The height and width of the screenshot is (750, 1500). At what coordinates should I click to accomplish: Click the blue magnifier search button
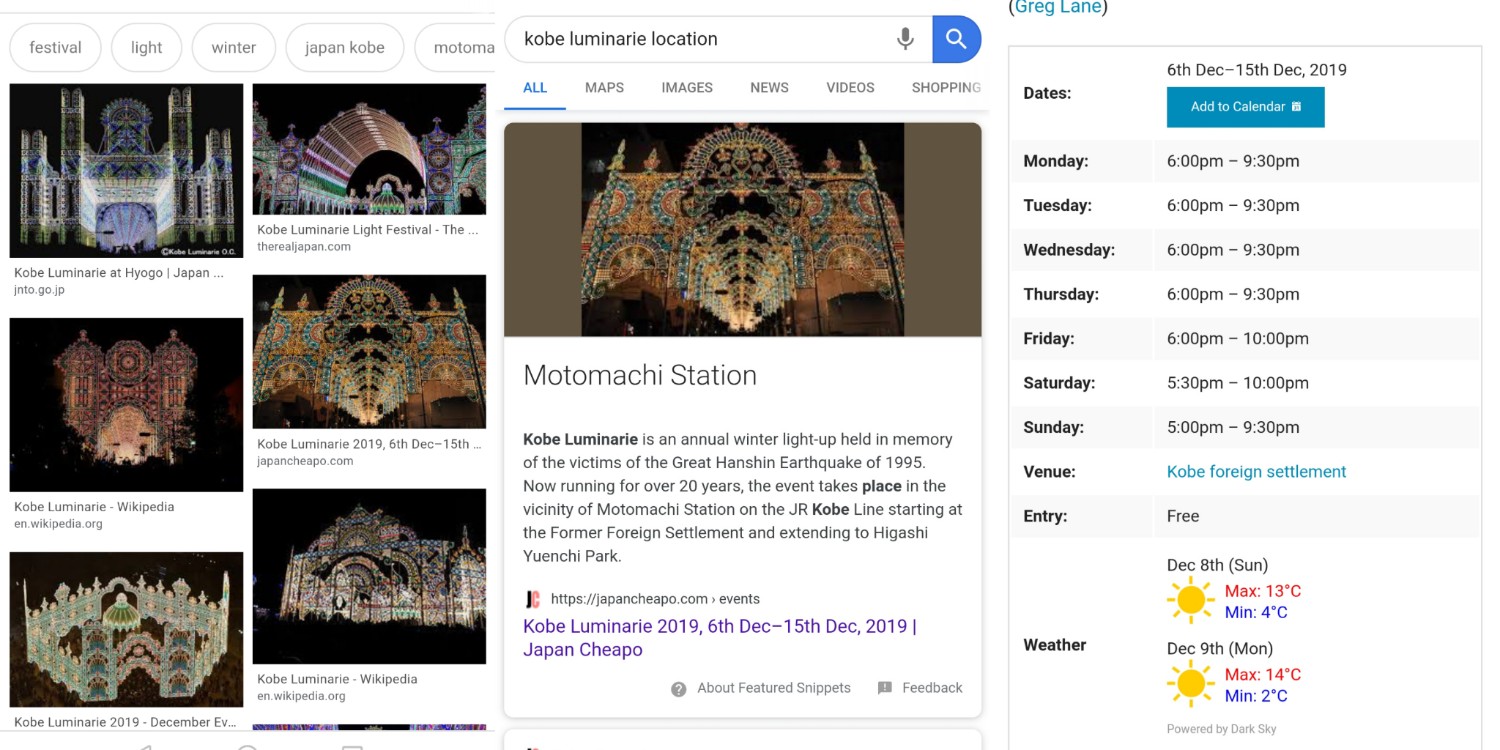click(957, 39)
